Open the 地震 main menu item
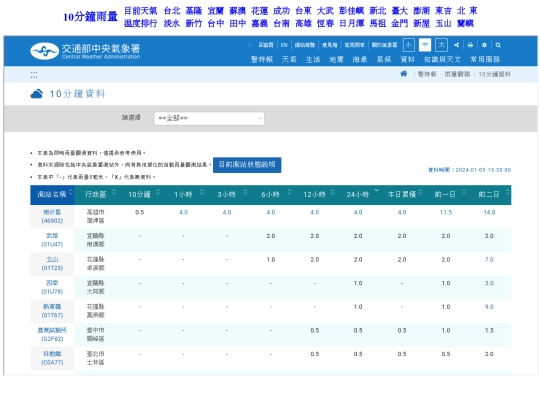 (336, 60)
